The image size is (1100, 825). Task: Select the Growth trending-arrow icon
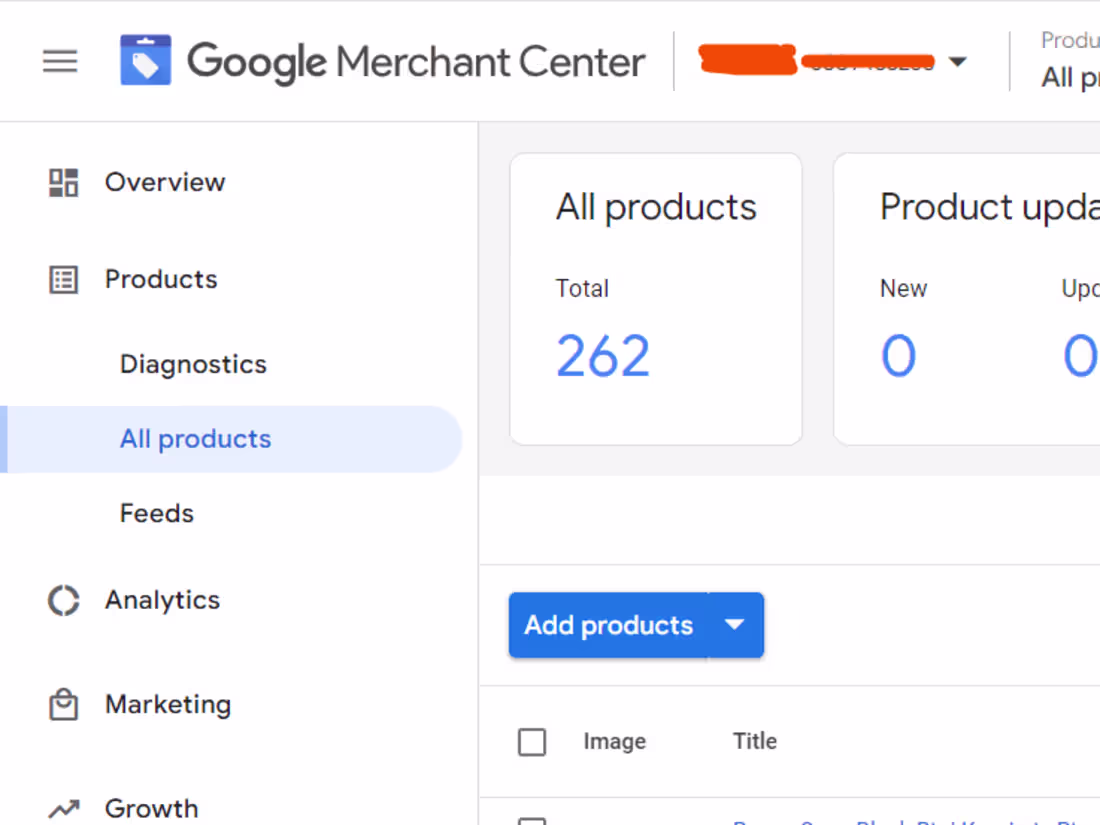pos(63,808)
